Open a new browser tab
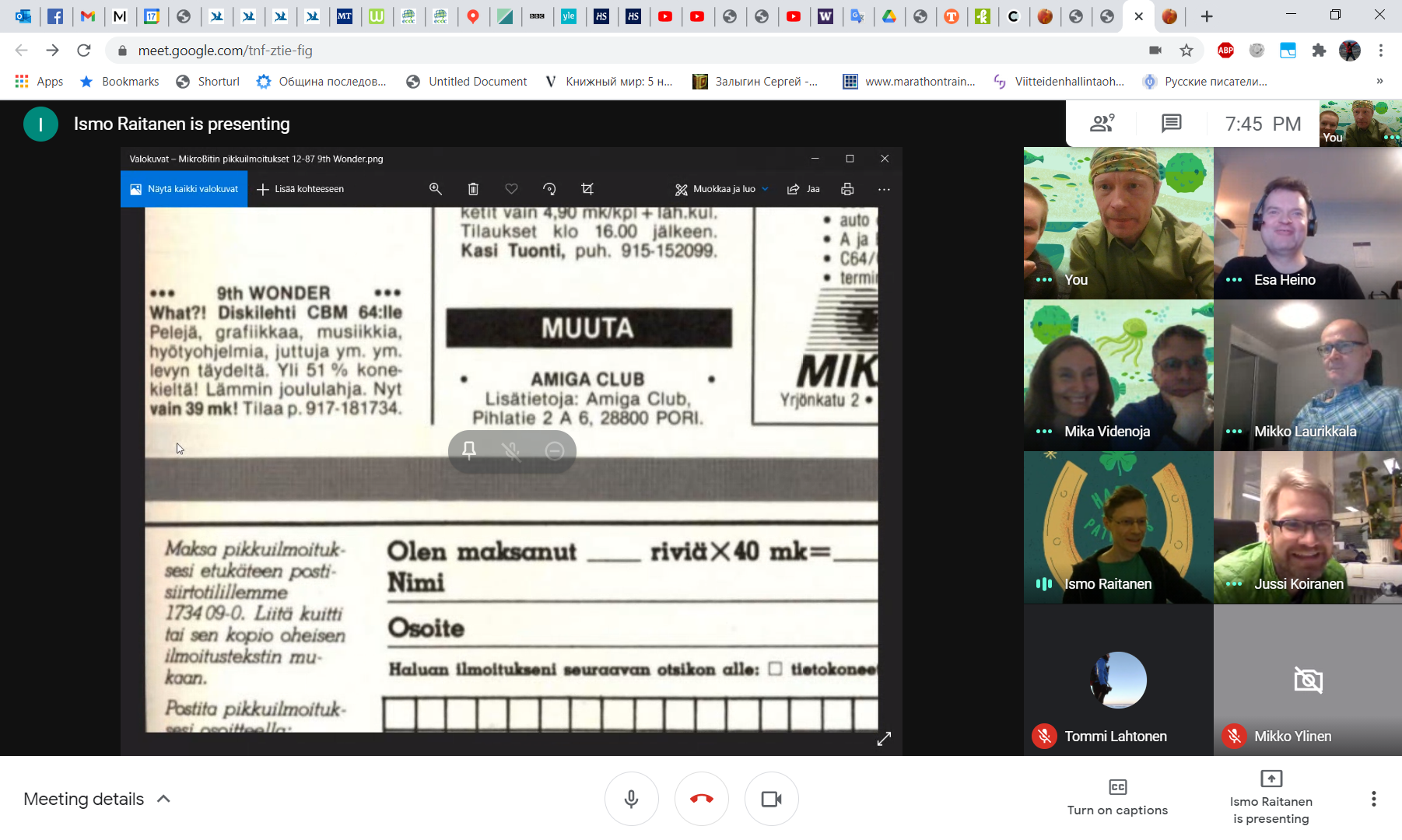Image resolution: width=1402 pixels, height=840 pixels. coord(1207,16)
